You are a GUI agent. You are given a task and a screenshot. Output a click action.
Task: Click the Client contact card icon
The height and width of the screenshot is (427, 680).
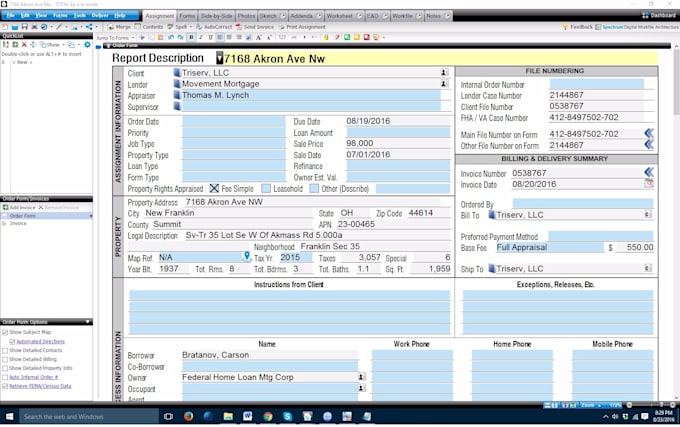[x=444, y=73]
